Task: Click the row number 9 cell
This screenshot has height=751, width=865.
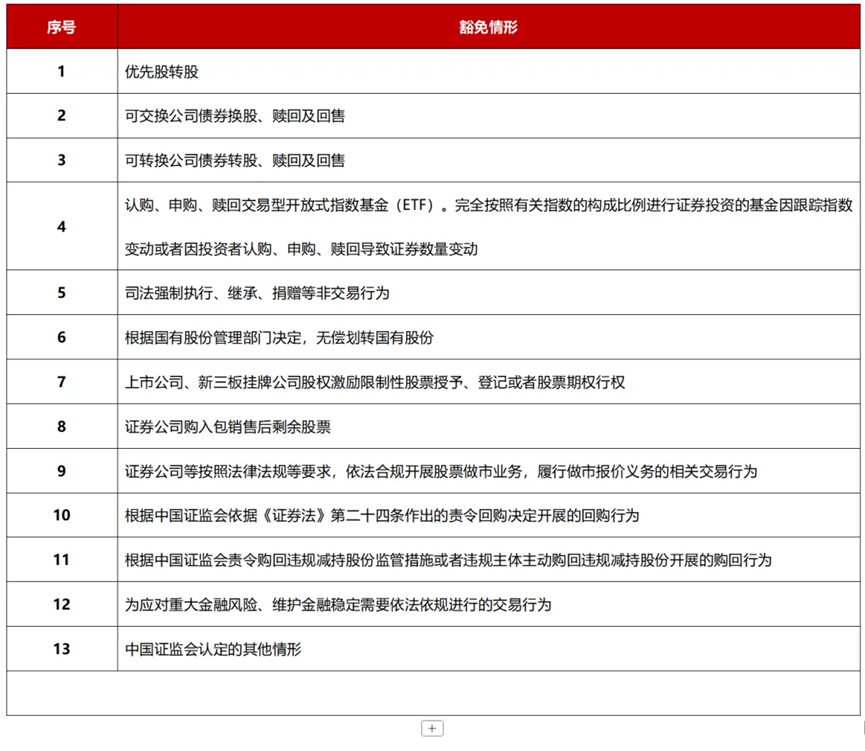Action: tap(61, 471)
